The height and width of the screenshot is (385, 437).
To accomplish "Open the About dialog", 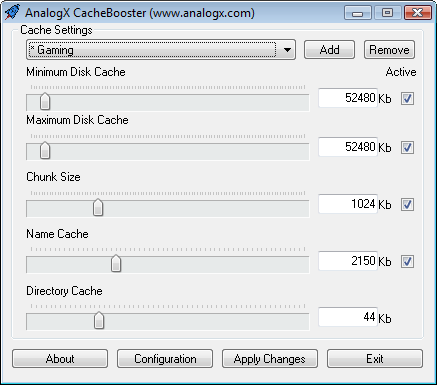I will click(60, 359).
